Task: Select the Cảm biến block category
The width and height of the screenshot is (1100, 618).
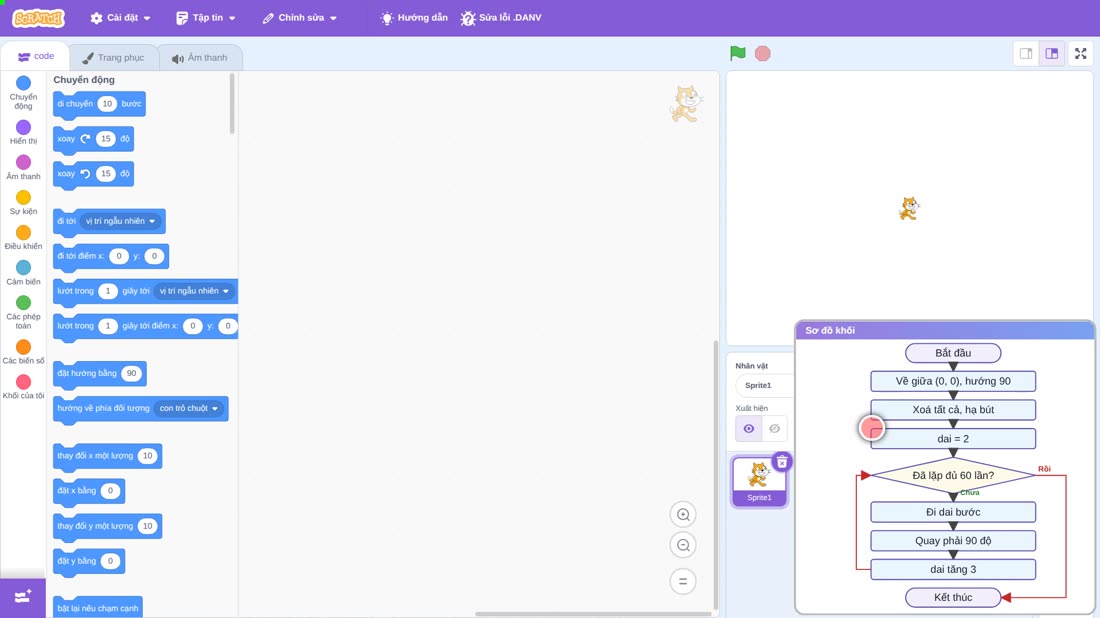Action: point(23,273)
